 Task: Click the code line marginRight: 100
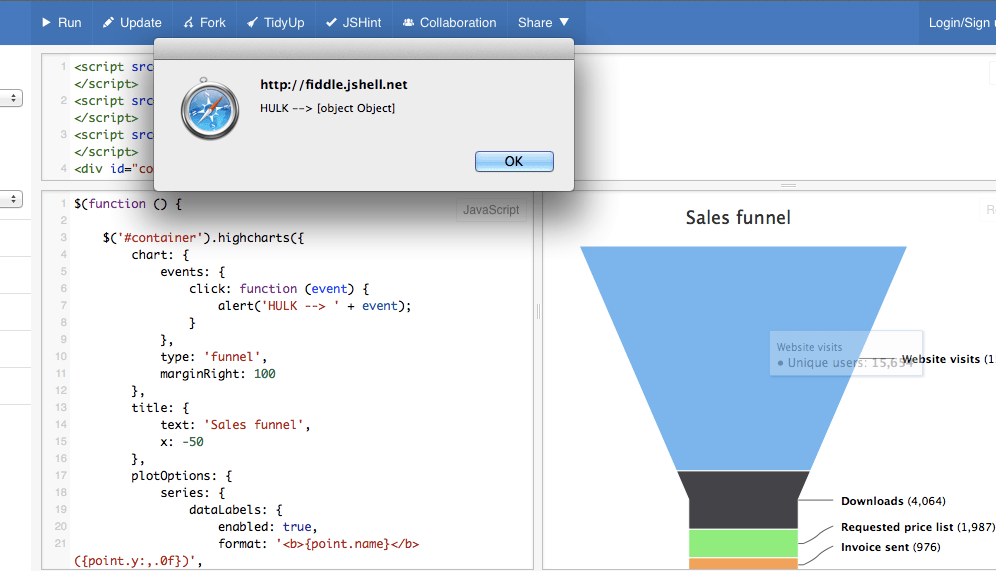tap(218, 374)
